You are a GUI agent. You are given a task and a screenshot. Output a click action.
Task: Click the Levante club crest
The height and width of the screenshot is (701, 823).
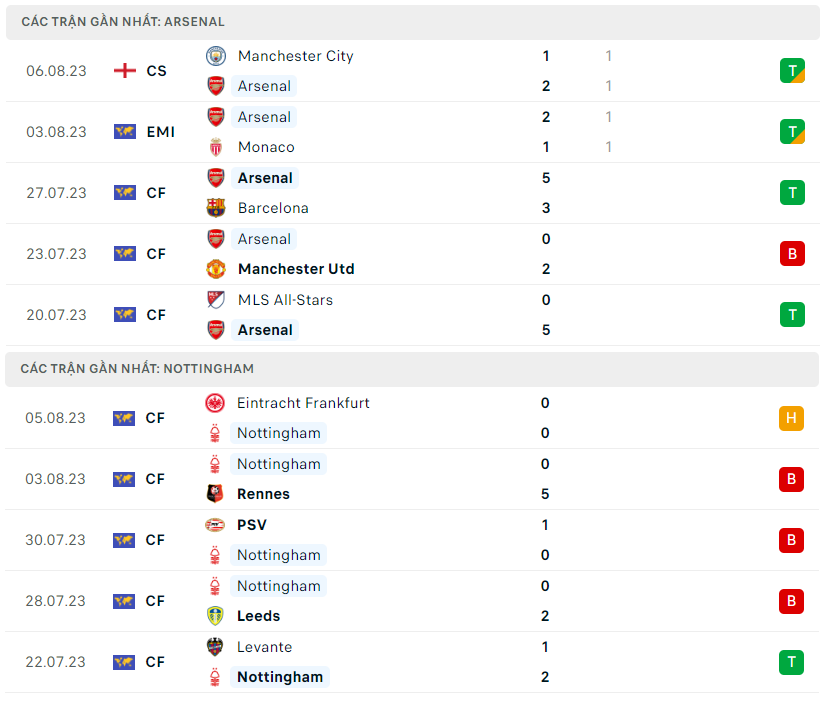tap(215, 647)
